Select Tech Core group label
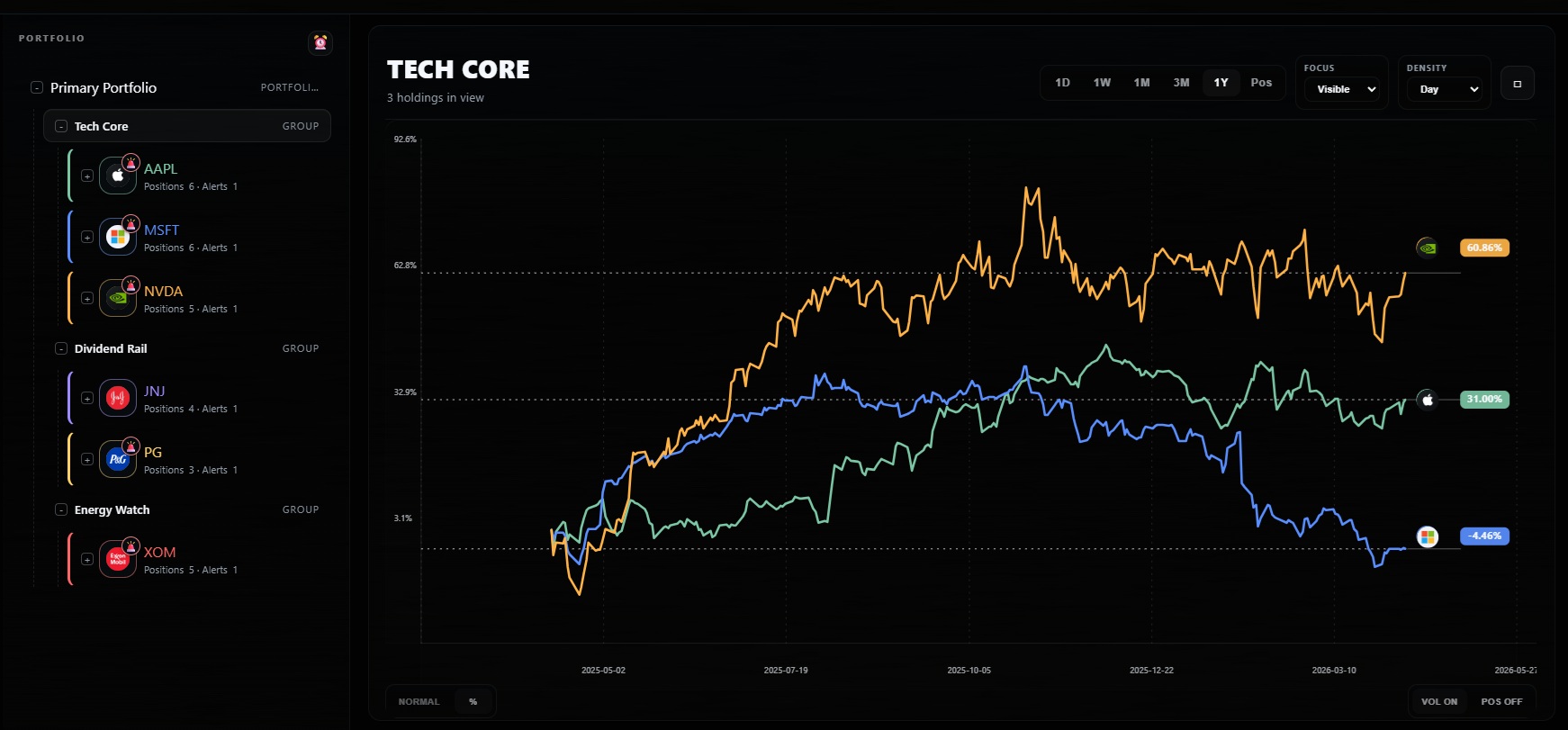1568x730 pixels. point(101,126)
